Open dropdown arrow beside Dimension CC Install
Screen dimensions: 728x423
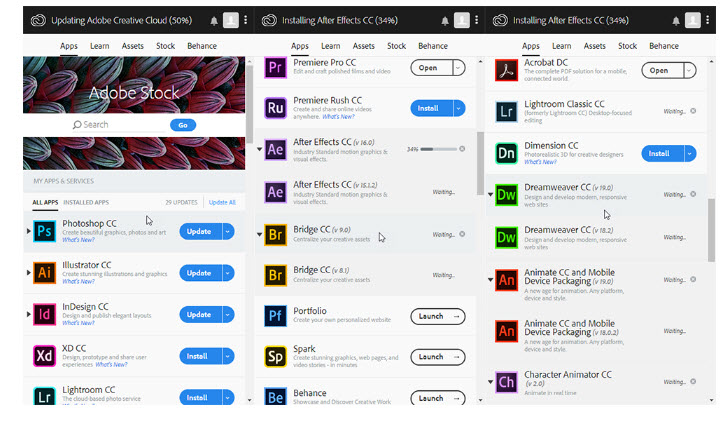[688, 153]
